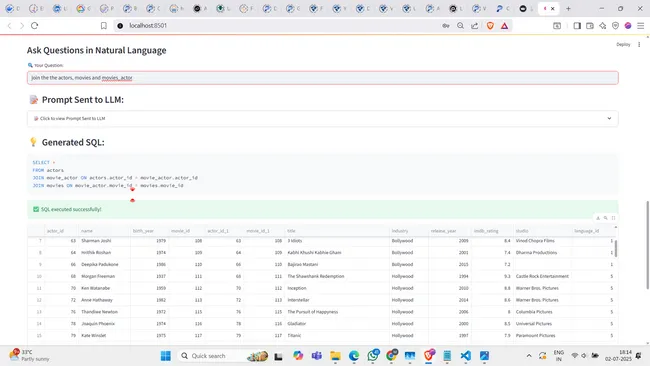
Task: Toggle the browser sidebar panel
Action: tap(577, 26)
